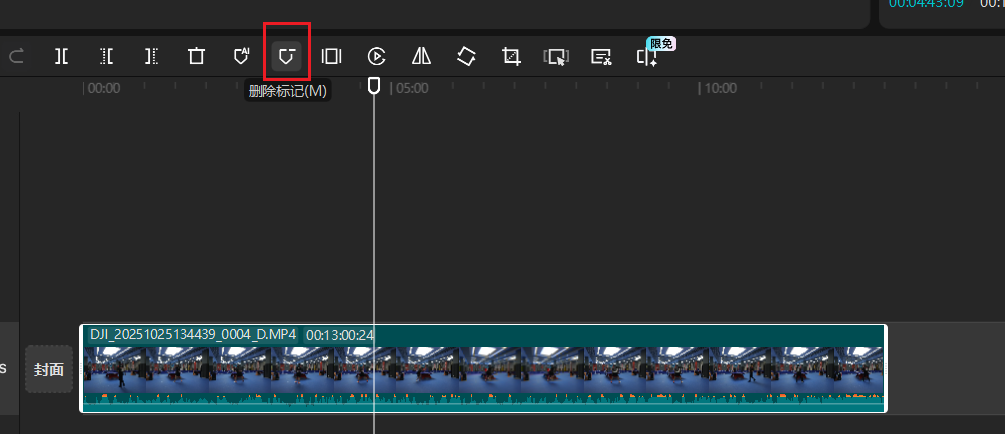Click the AI marker shield icon
Viewport: 1005px width, 434px height.
(x=241, y=57)
